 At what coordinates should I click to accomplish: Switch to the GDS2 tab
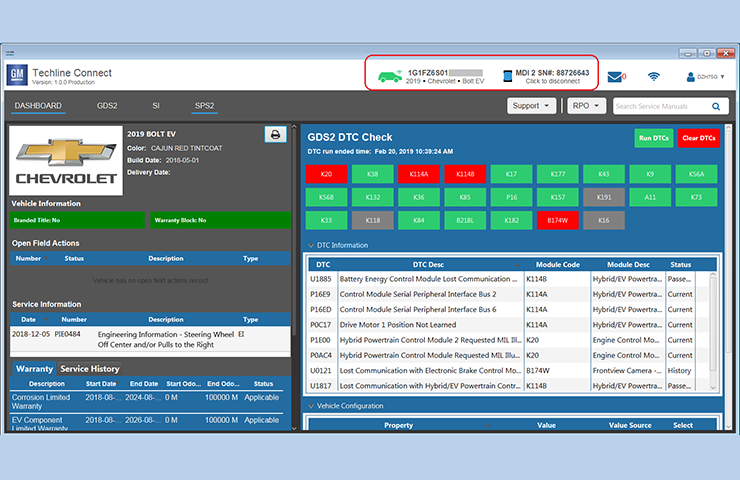107,105
